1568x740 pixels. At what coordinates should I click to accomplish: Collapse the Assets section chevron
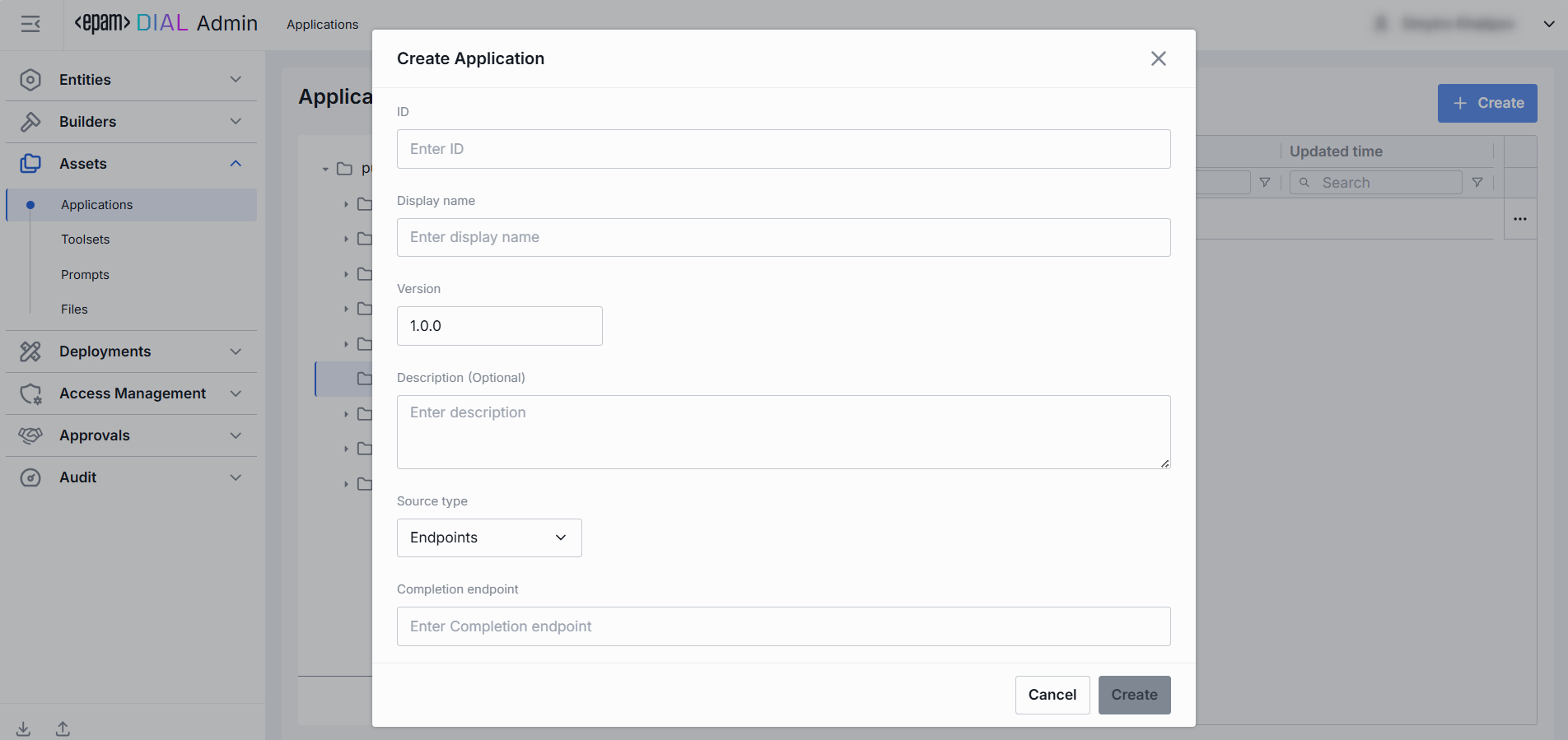coord(236,164)
